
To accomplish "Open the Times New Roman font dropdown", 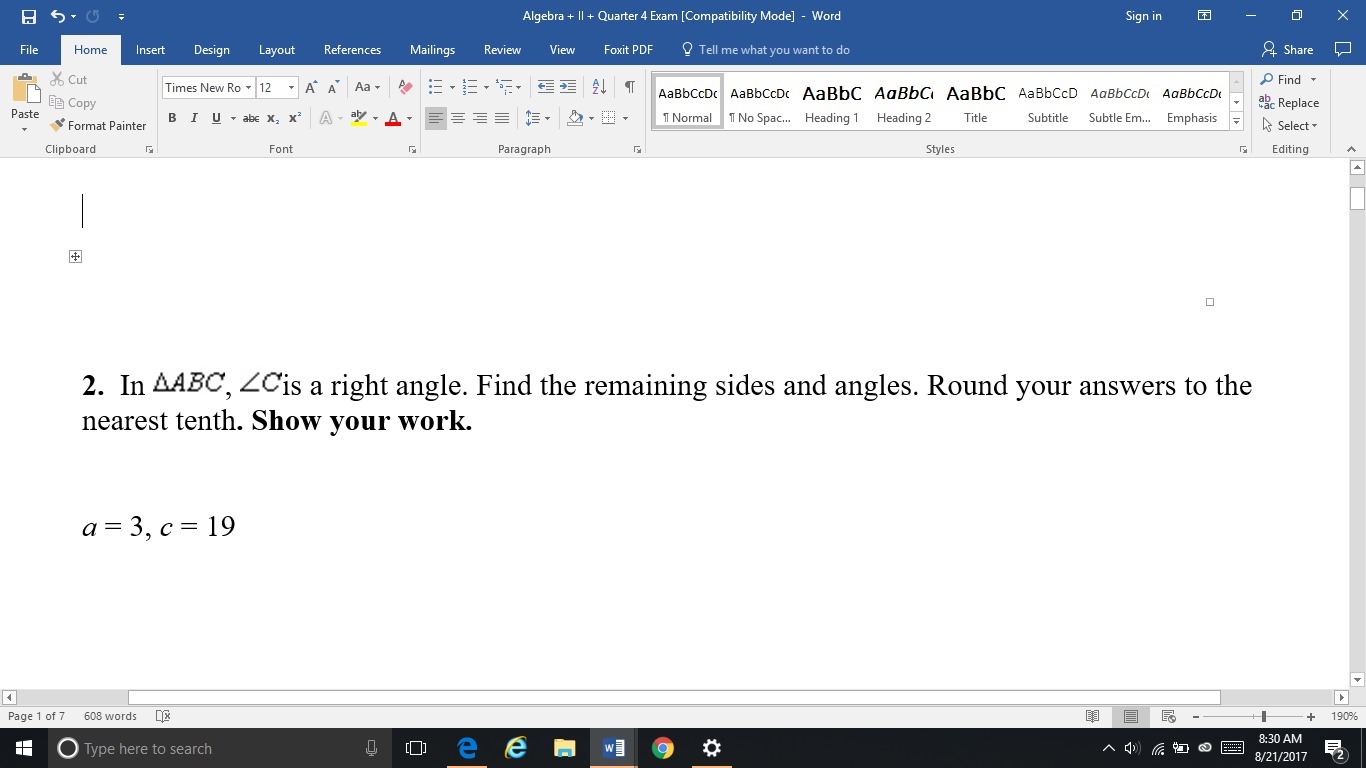I will tap(250, 88).
